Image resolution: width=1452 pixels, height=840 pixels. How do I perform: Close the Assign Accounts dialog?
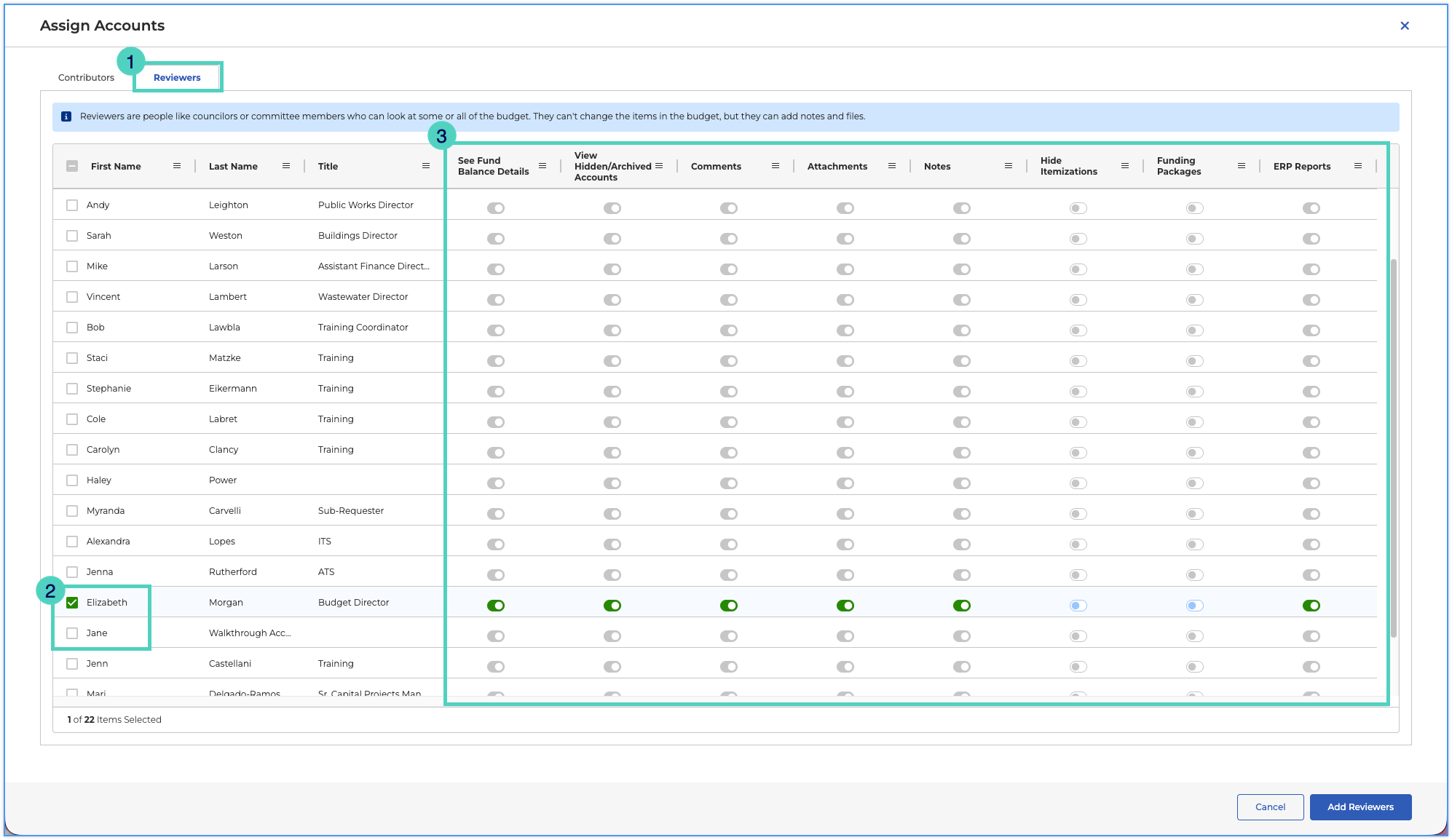coord(1405,25)
